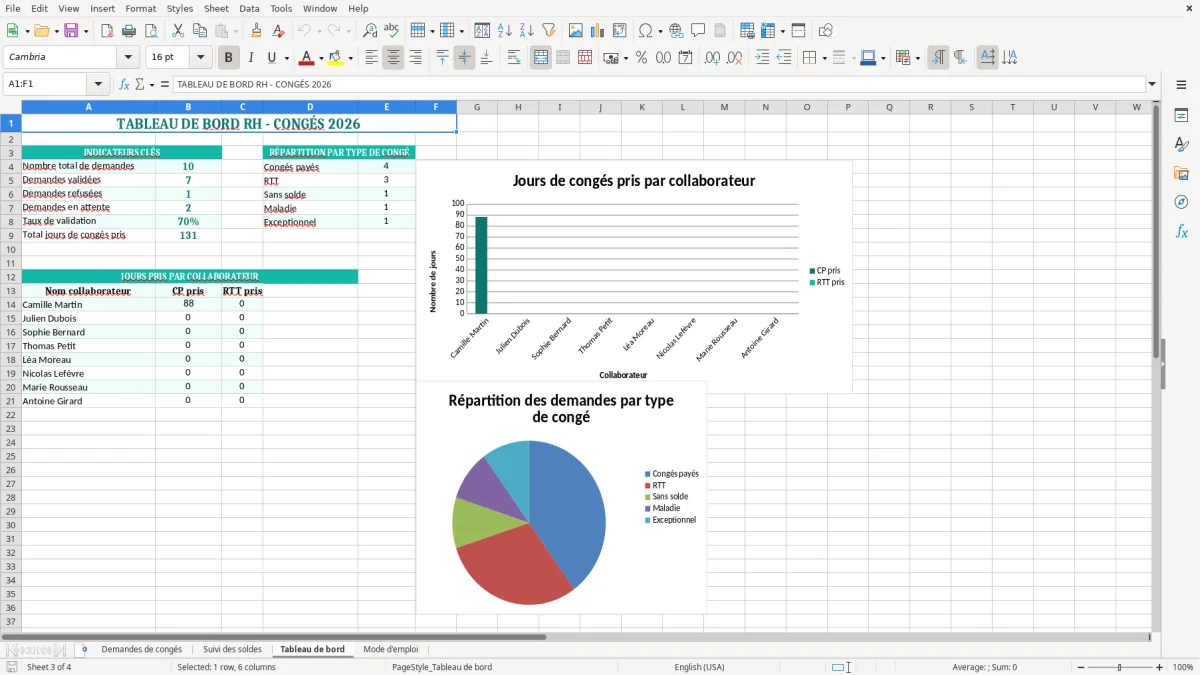Click the Sort Ascending icon
The width and height of the screenshot is (1200, 675).
click(505, 31)
